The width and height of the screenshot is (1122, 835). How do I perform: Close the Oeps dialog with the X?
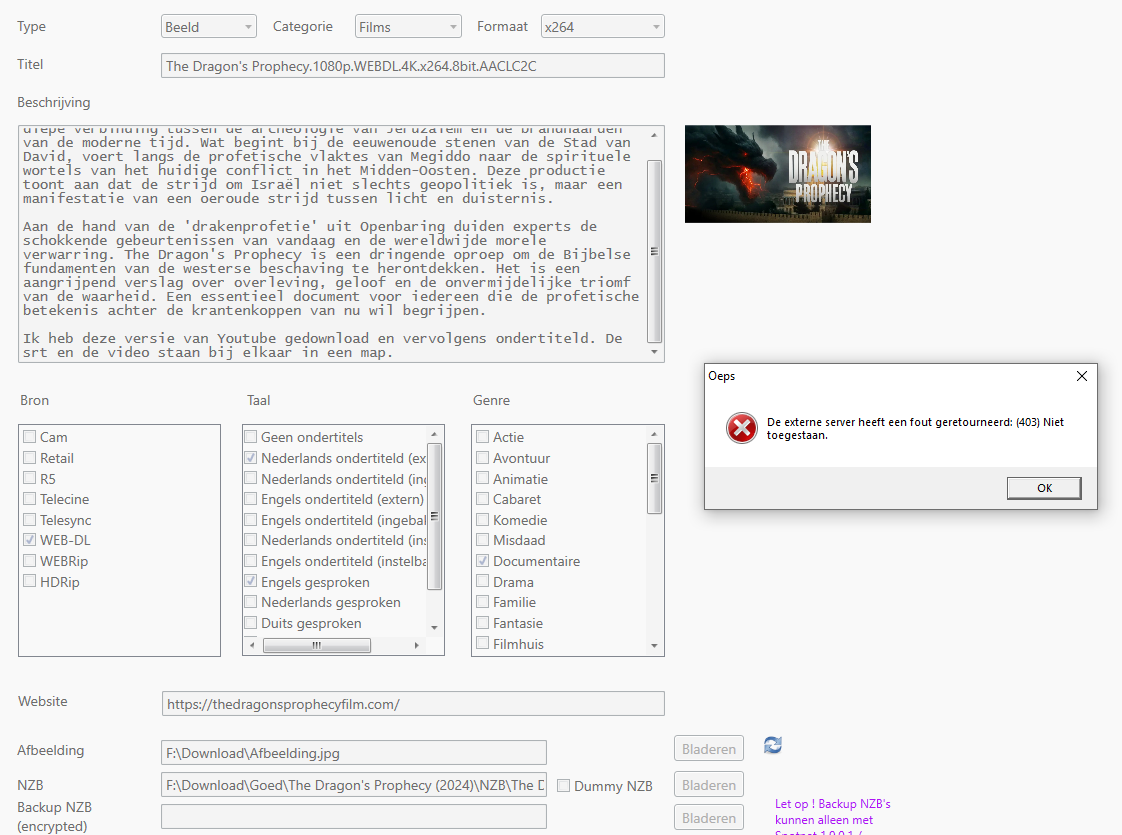tap(1081, 376)
